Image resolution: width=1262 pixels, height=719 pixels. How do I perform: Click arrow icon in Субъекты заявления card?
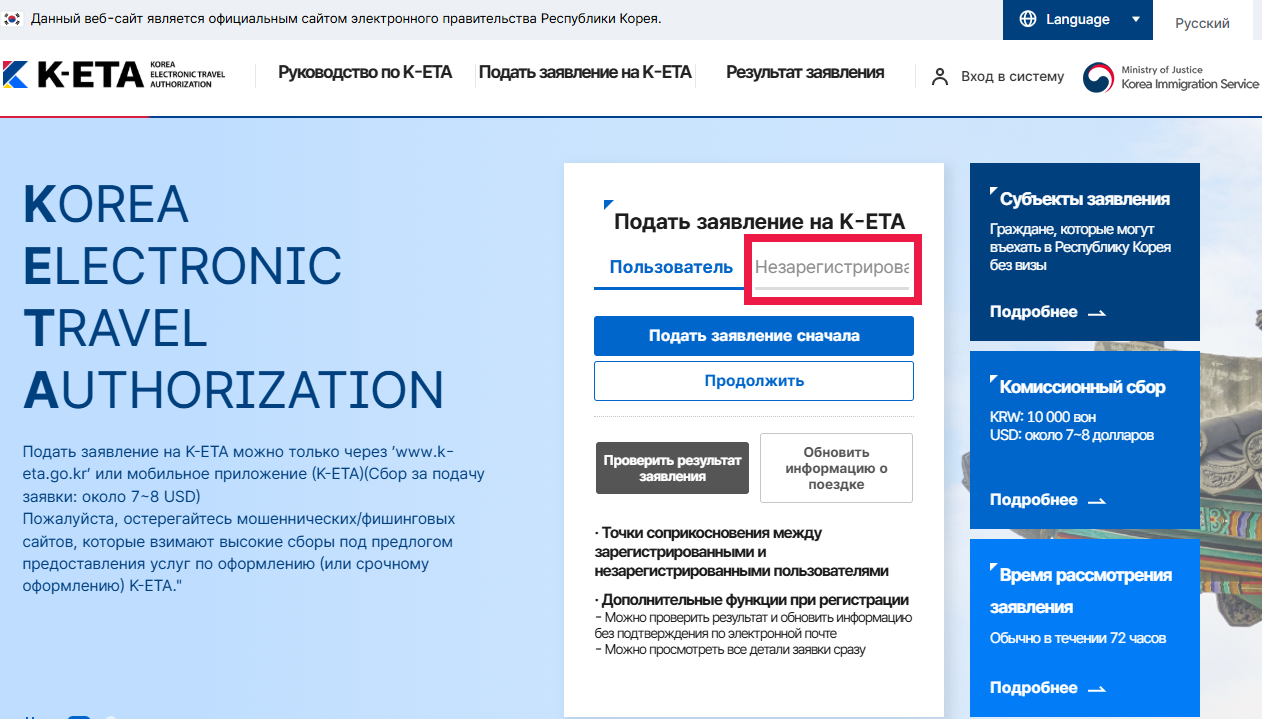1096,313
